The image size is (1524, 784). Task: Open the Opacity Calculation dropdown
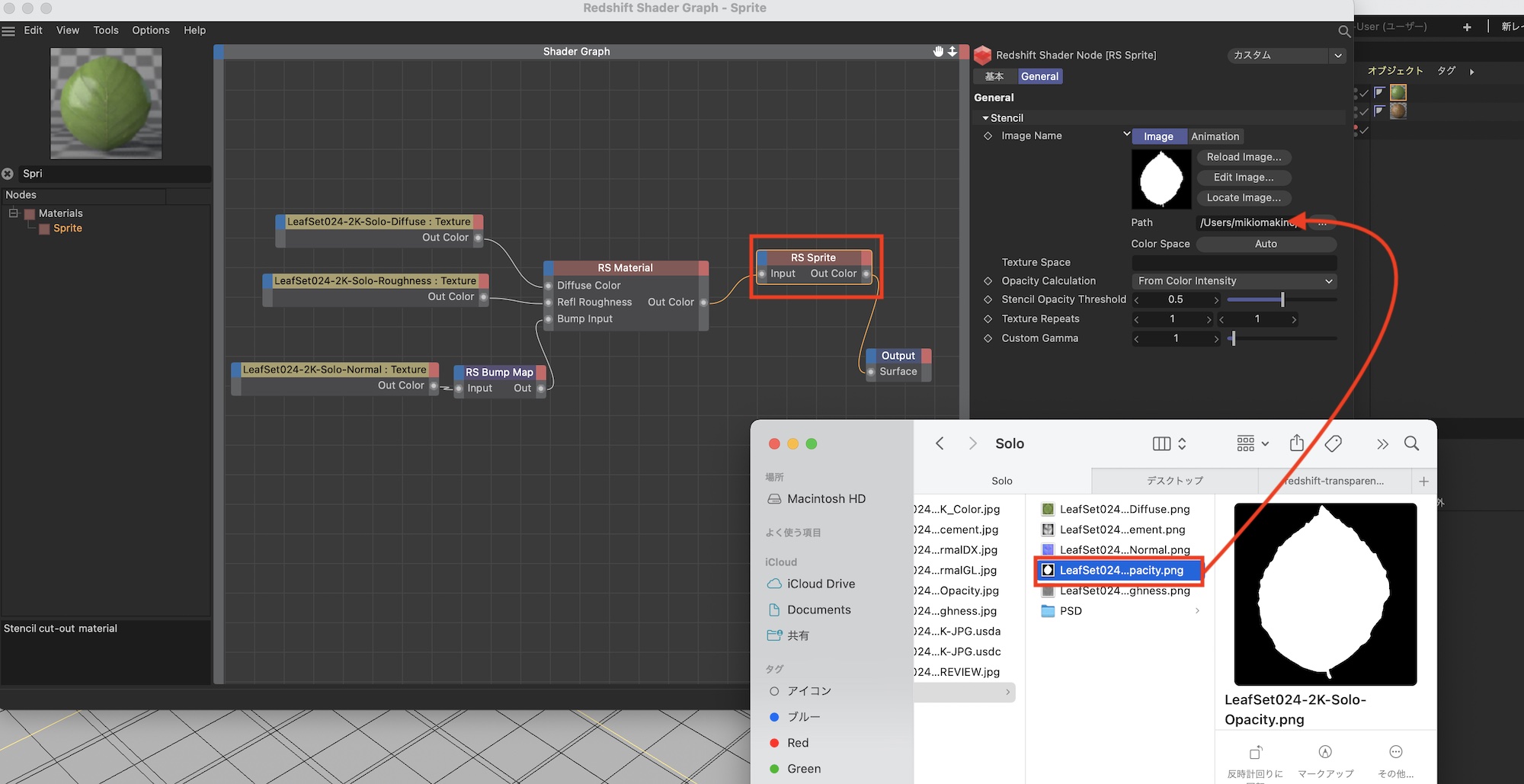click(x=1234, y=281)
